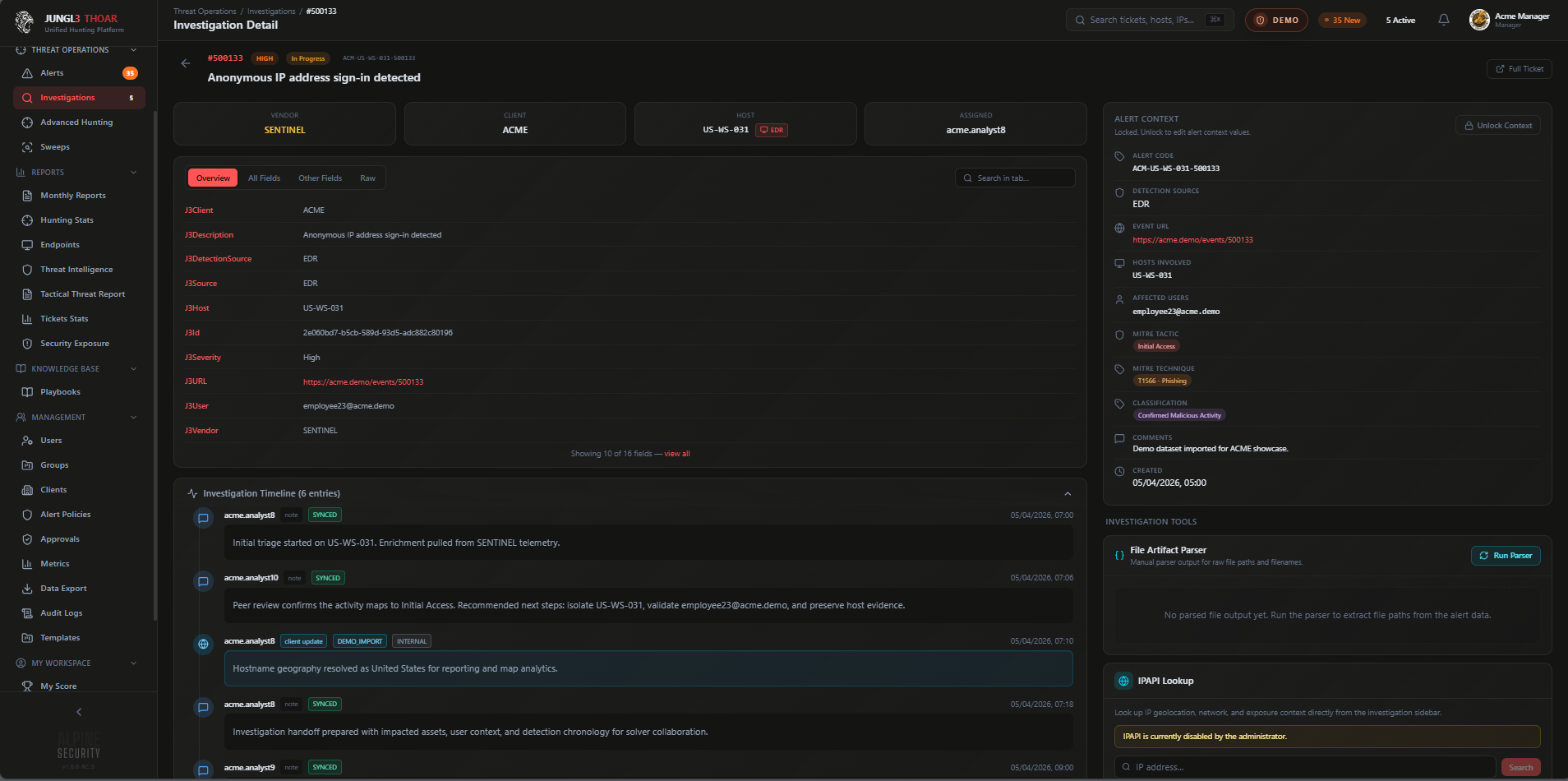Open My Score page
The width and height of the screenshot is (1568, 781).
(x=79, y=686)
